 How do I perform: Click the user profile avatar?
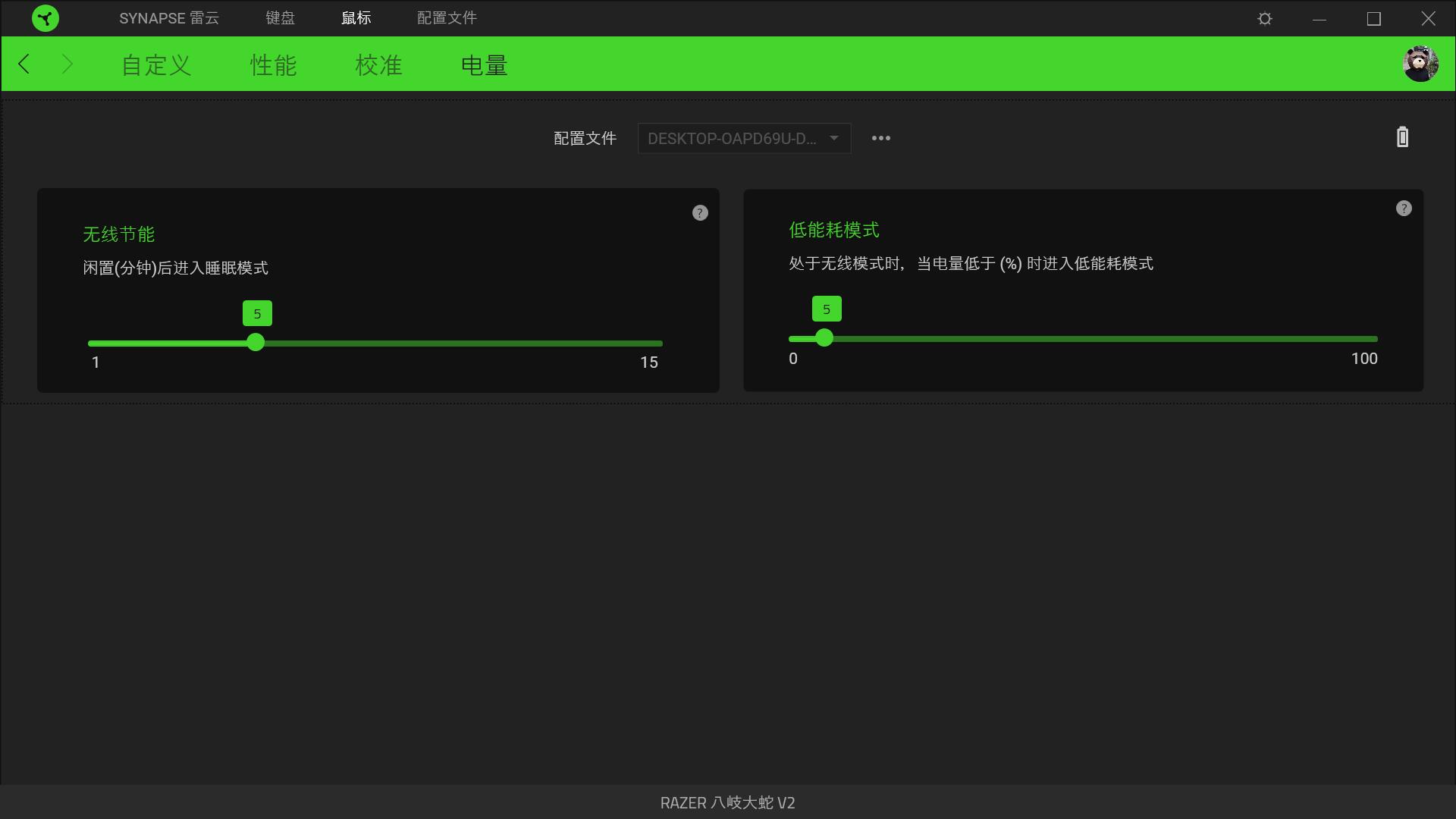(x=1423, y=64)
